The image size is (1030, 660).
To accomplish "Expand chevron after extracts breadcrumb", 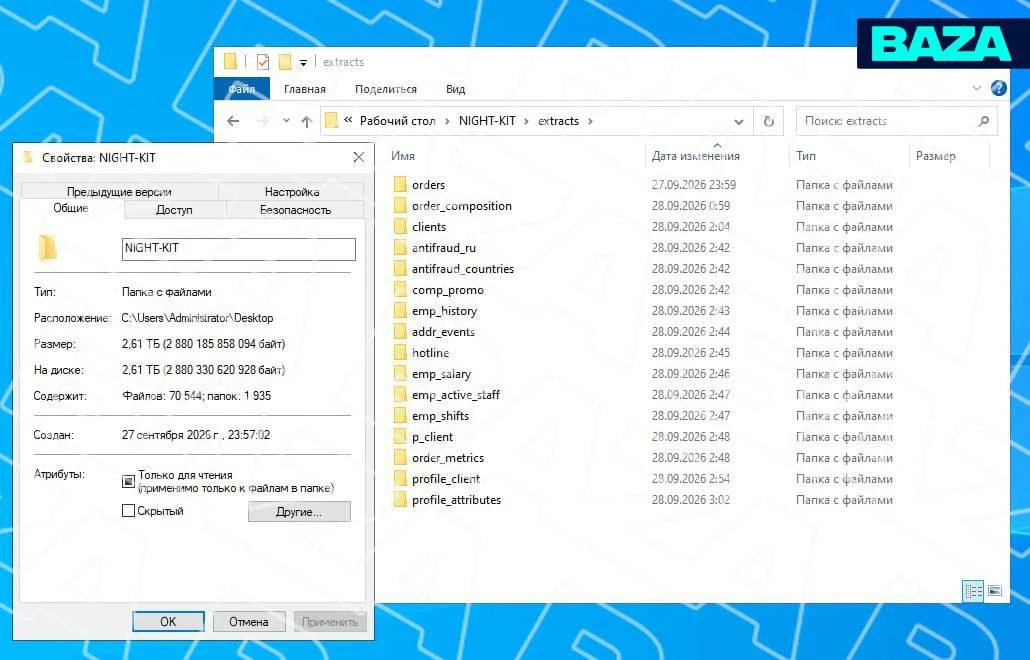I will [x=590, y=121].
